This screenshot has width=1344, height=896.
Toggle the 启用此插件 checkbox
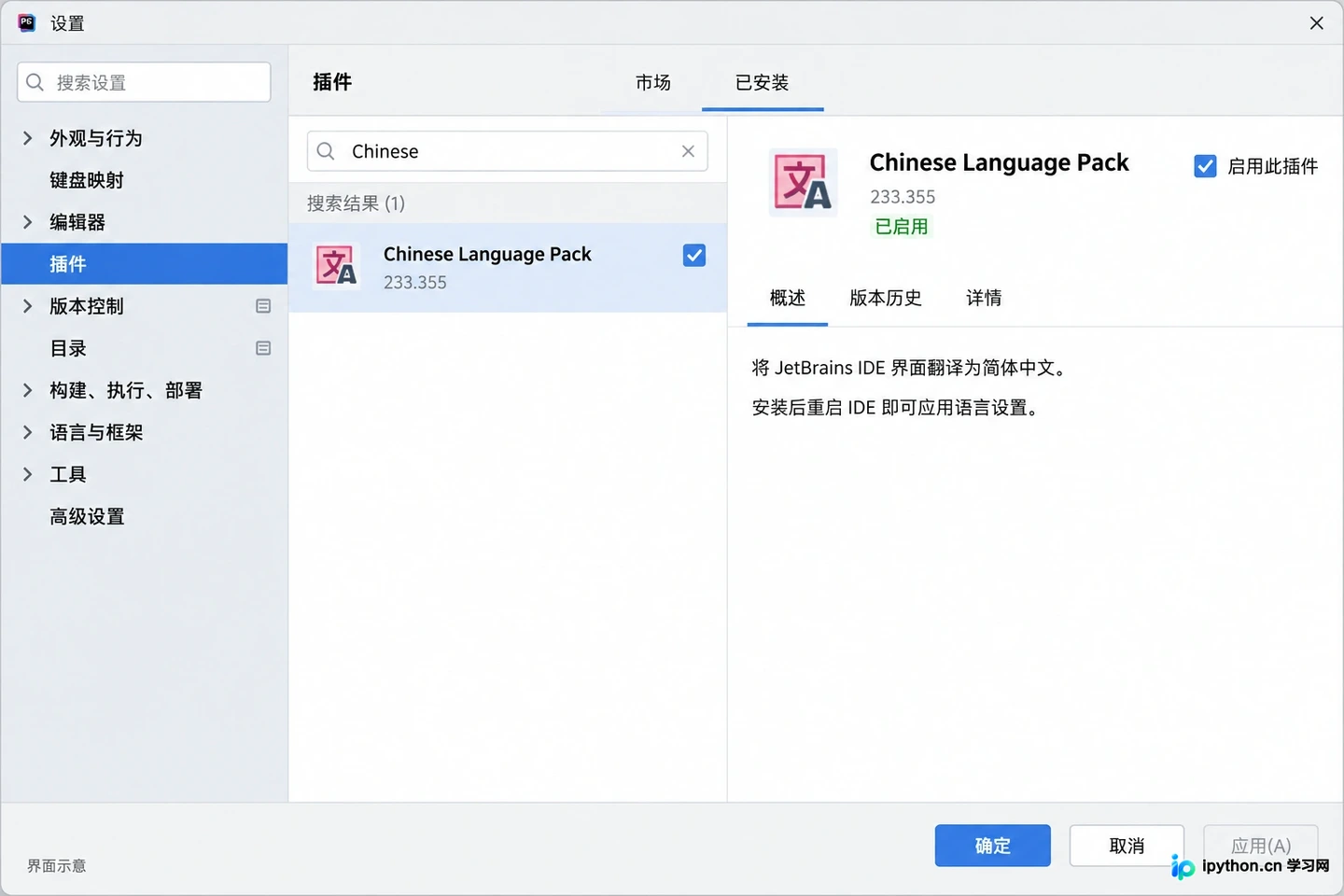click(x=1205, y=166)
